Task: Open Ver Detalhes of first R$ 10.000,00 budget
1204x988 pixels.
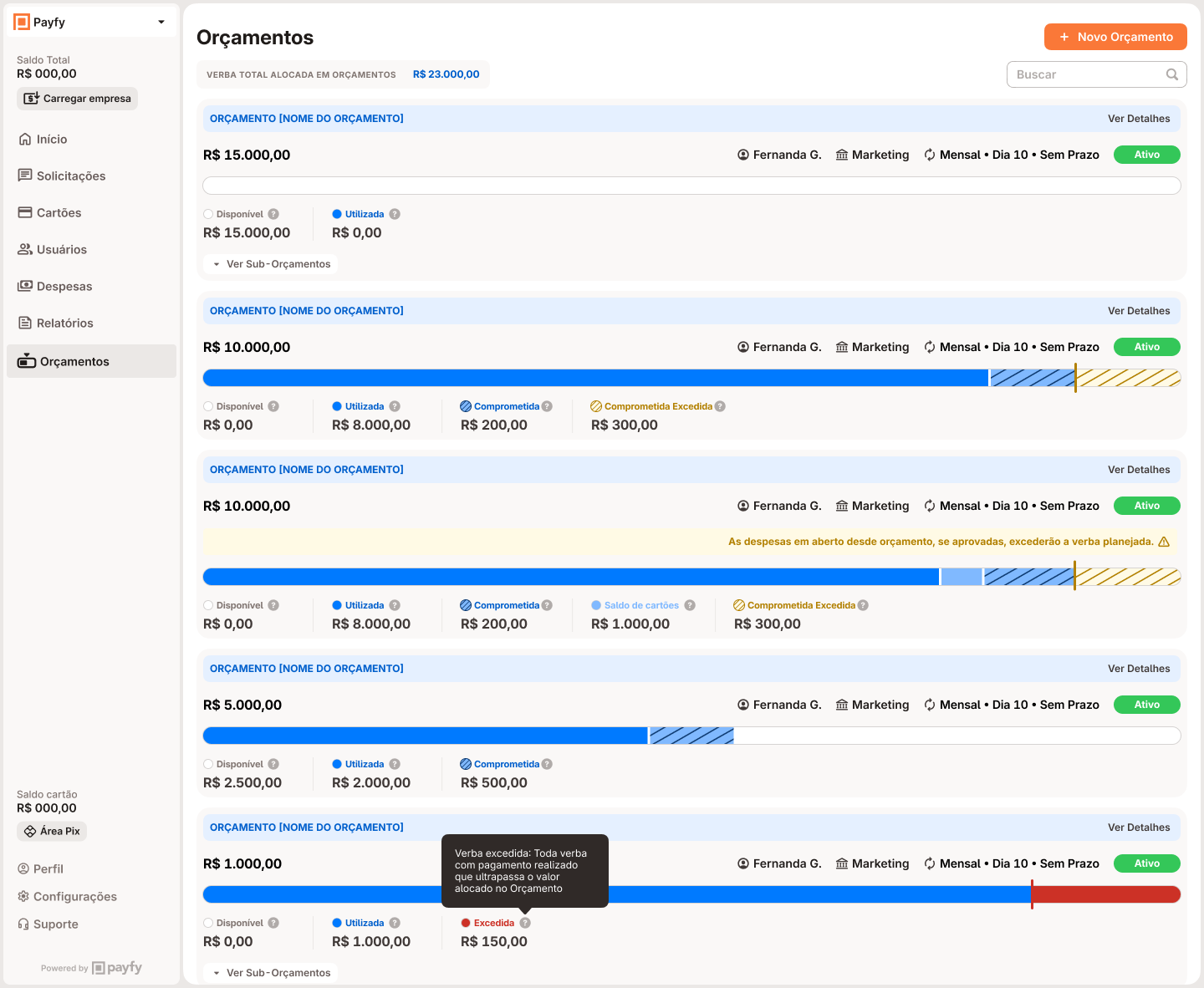Action: 1139,311
